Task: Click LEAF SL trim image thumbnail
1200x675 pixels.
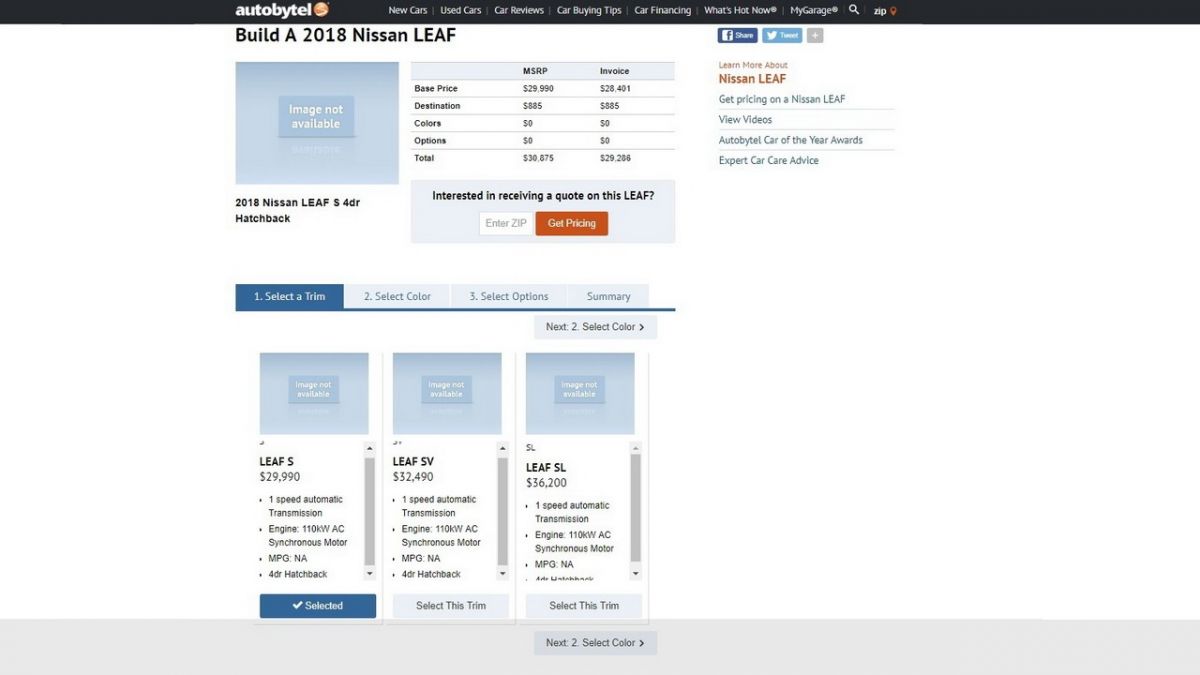Action: point(580,393)
